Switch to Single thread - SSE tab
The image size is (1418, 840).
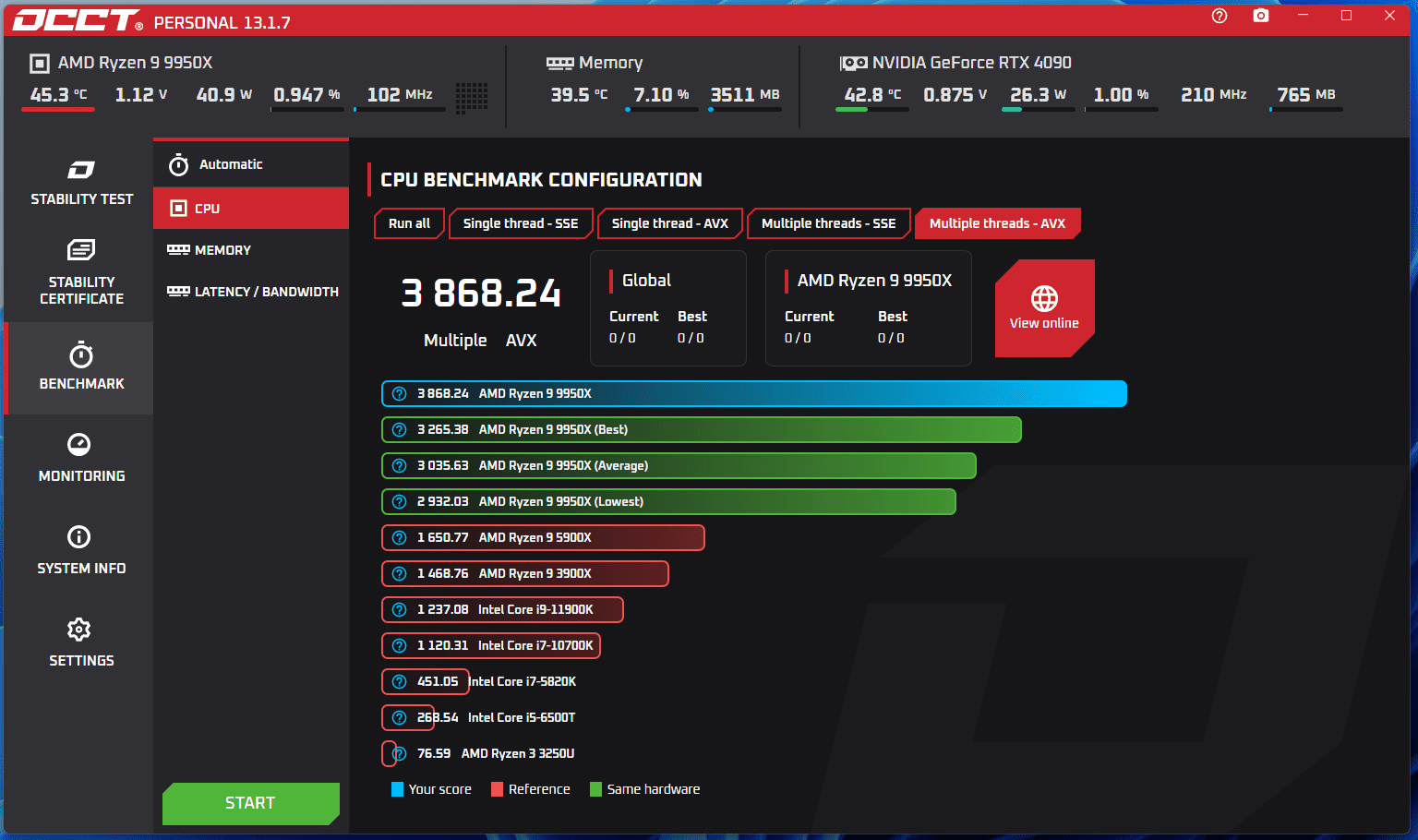point(521,223)
